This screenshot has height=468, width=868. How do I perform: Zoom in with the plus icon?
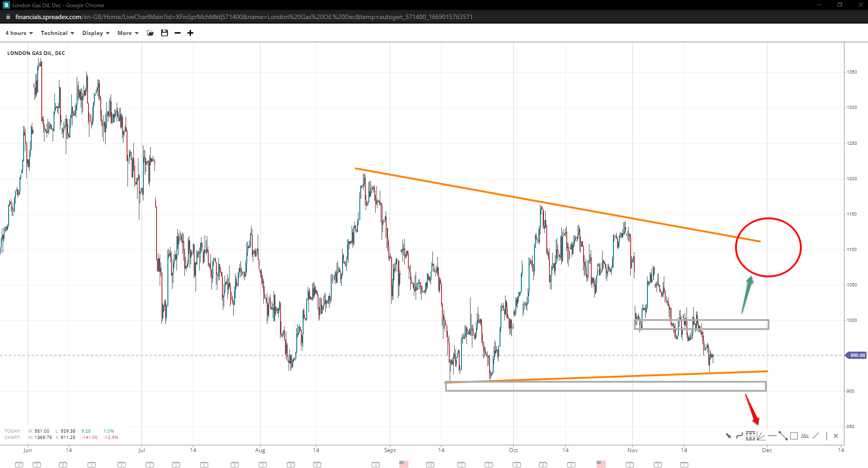click(190, 33)
